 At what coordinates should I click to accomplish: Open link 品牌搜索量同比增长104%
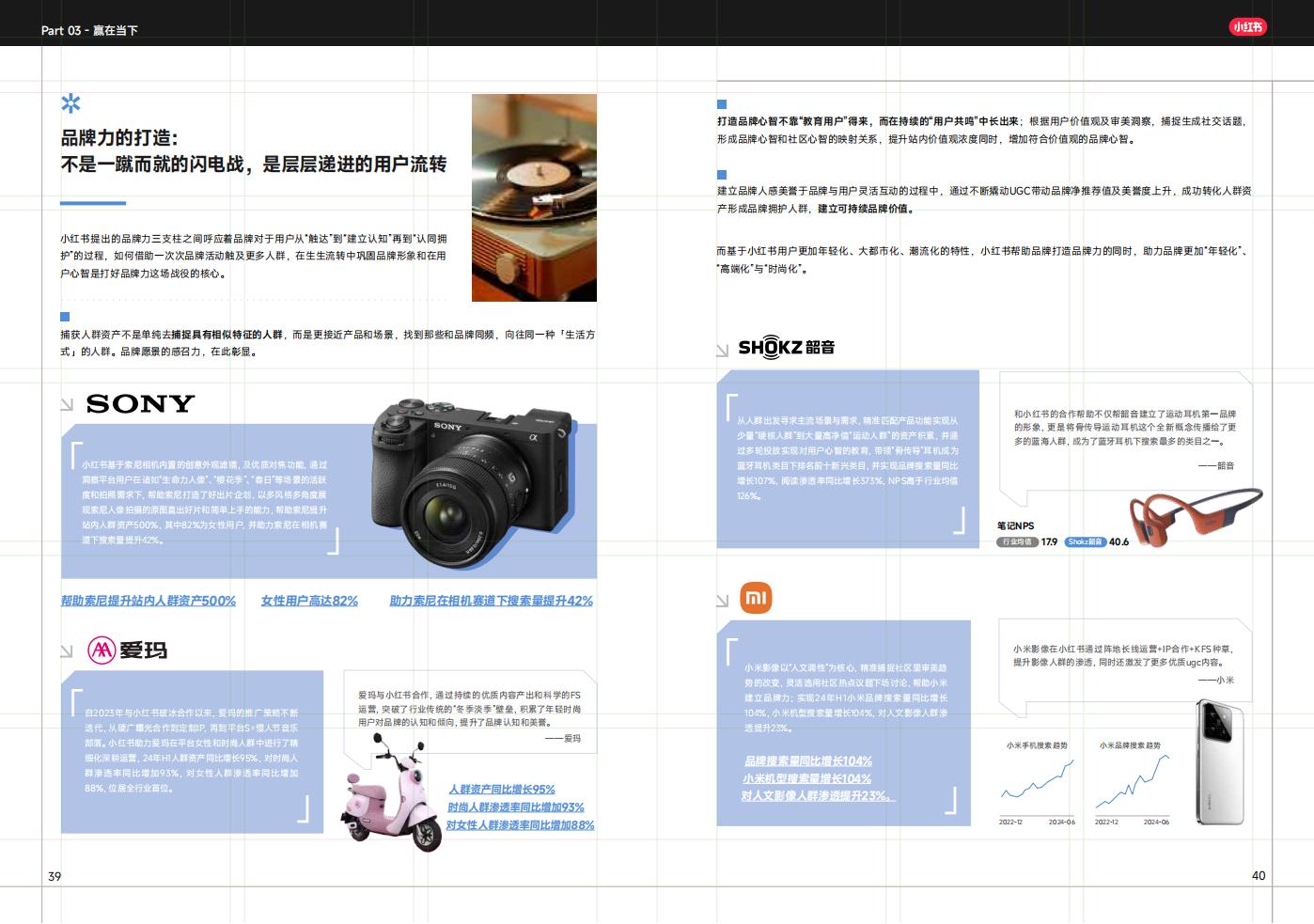(x=808, y=761)
